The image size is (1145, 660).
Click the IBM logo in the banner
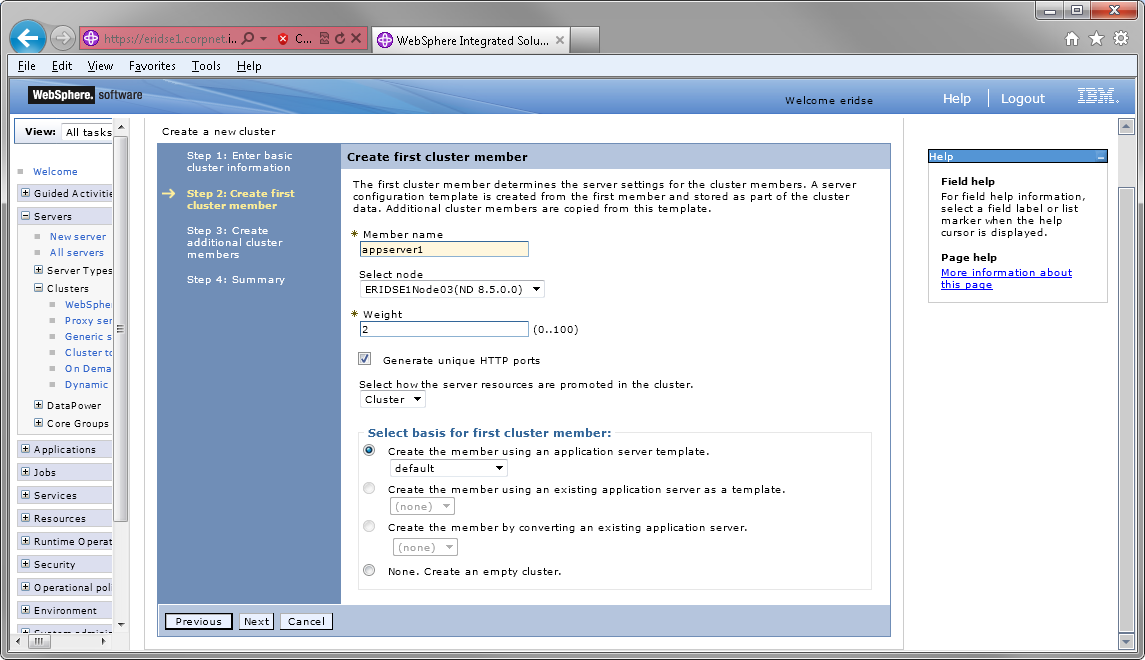(x=1098, y=96)
